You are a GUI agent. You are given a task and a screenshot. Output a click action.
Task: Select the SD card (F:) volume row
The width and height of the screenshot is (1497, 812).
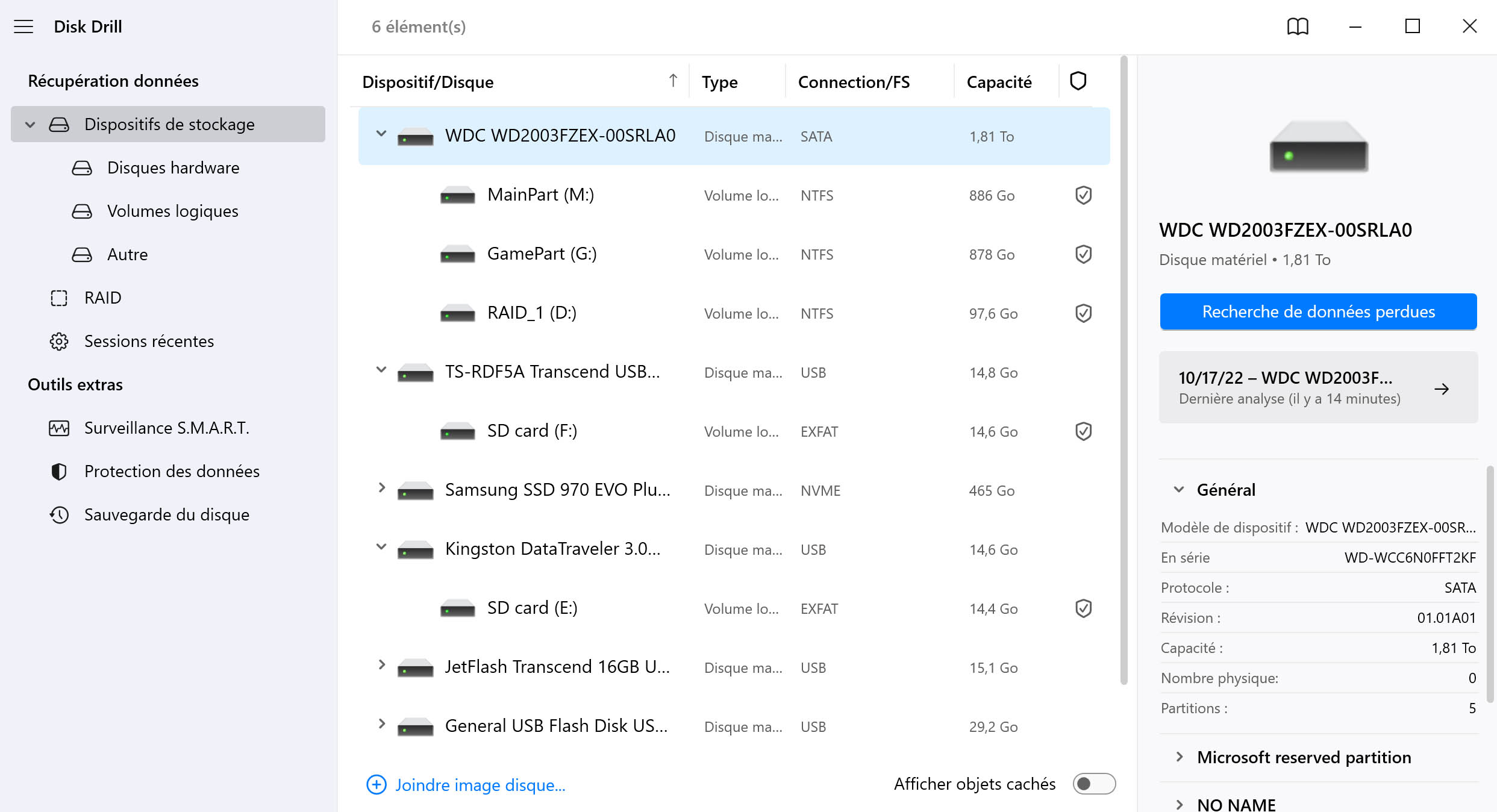pos(734,431)
